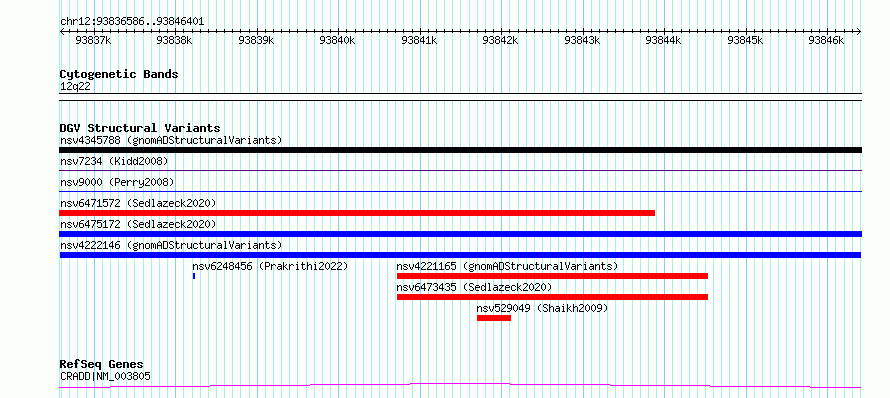Click the nsv4221165 red variant bar
Image resolution: width=890 pixels, height=398 pixels.
552,276
